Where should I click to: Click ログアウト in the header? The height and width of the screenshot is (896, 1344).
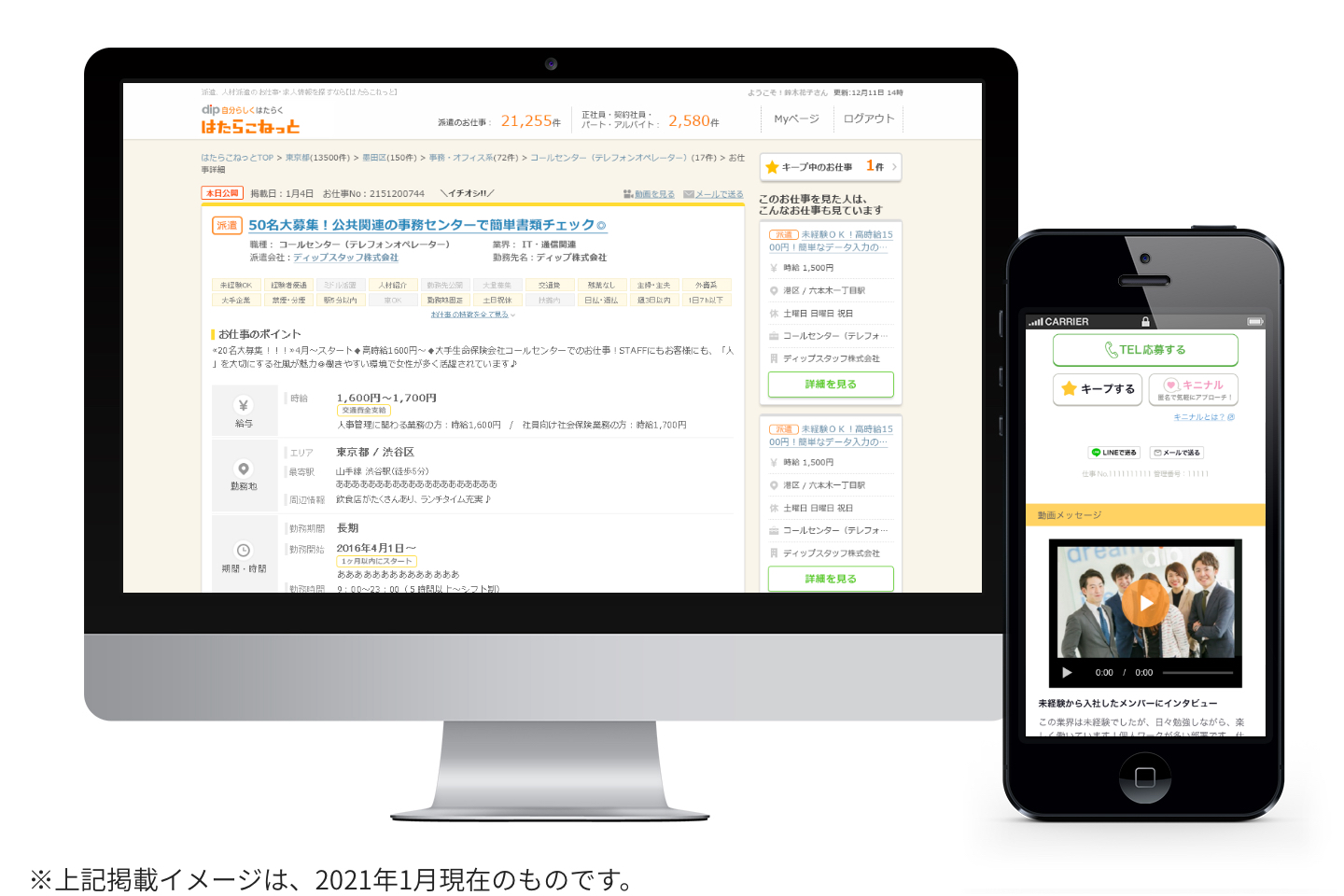868,119
